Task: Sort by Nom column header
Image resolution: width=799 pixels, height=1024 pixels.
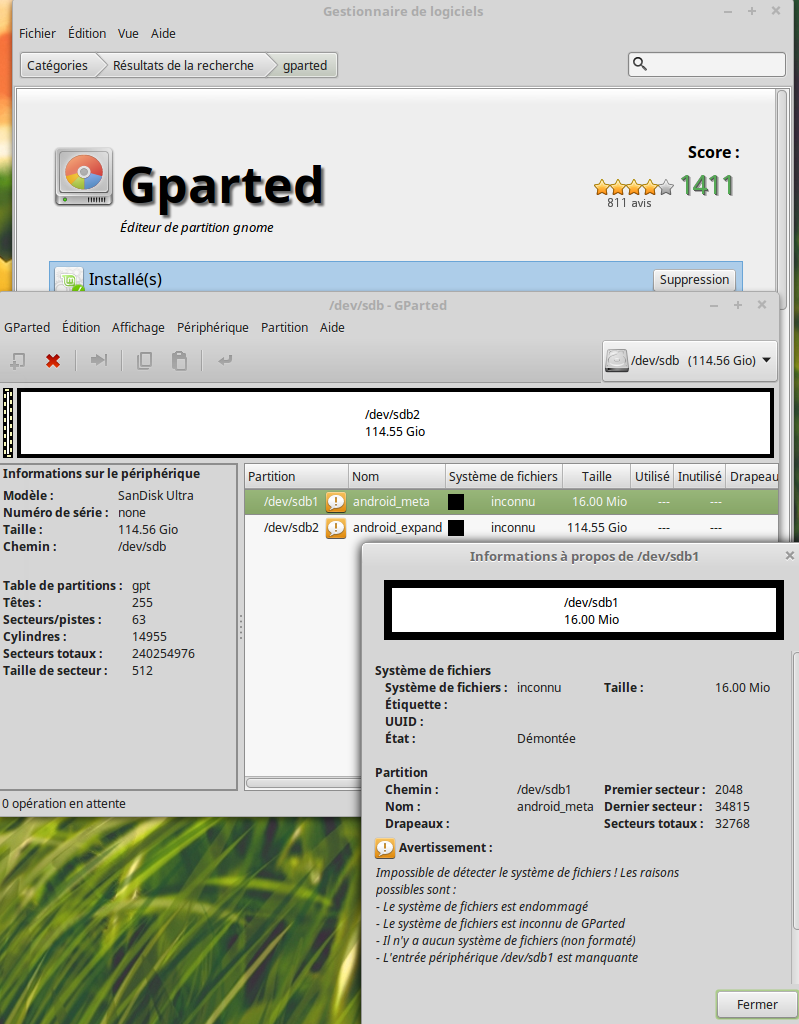Action: [397, 476]
